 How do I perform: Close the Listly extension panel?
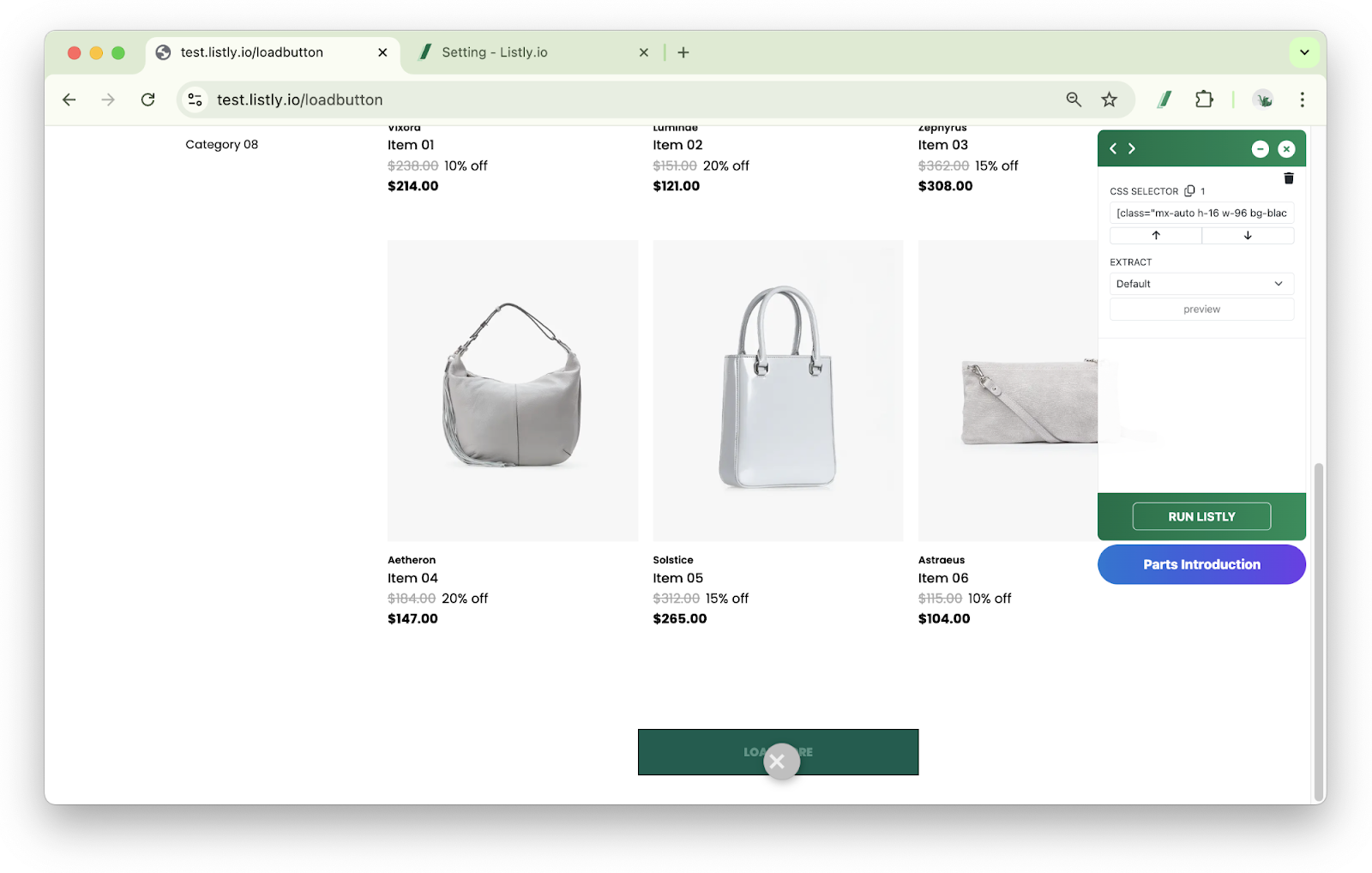(1286, 149)
